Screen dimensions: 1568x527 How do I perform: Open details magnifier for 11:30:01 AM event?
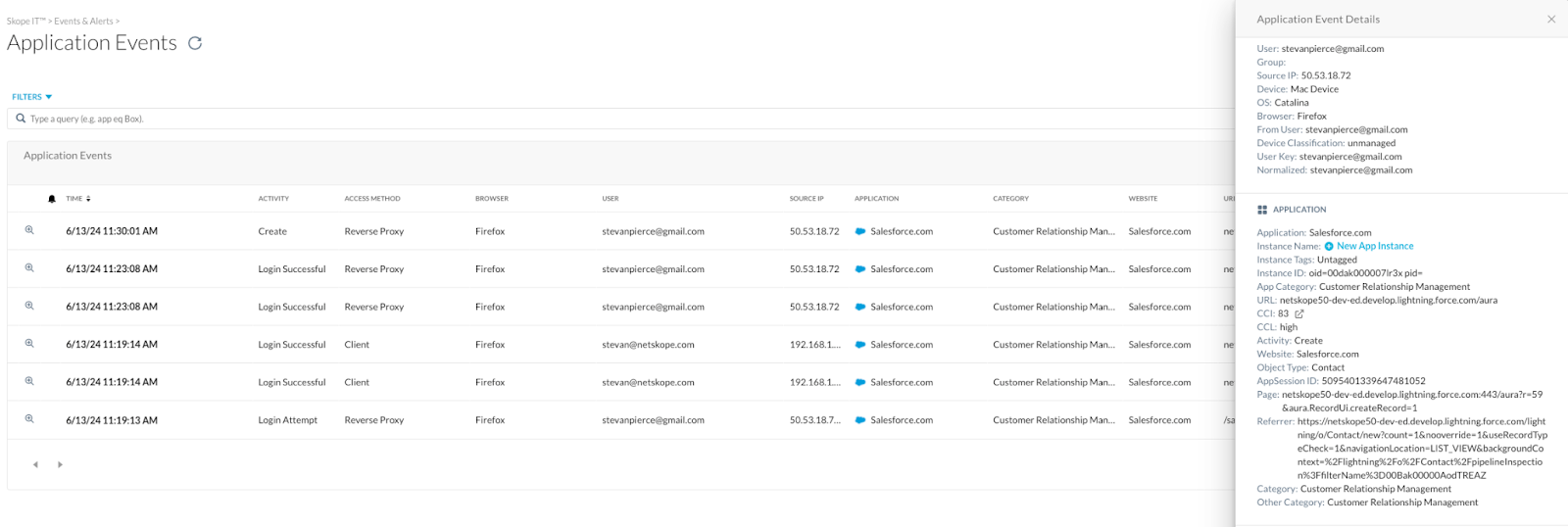tap(29, 230)
